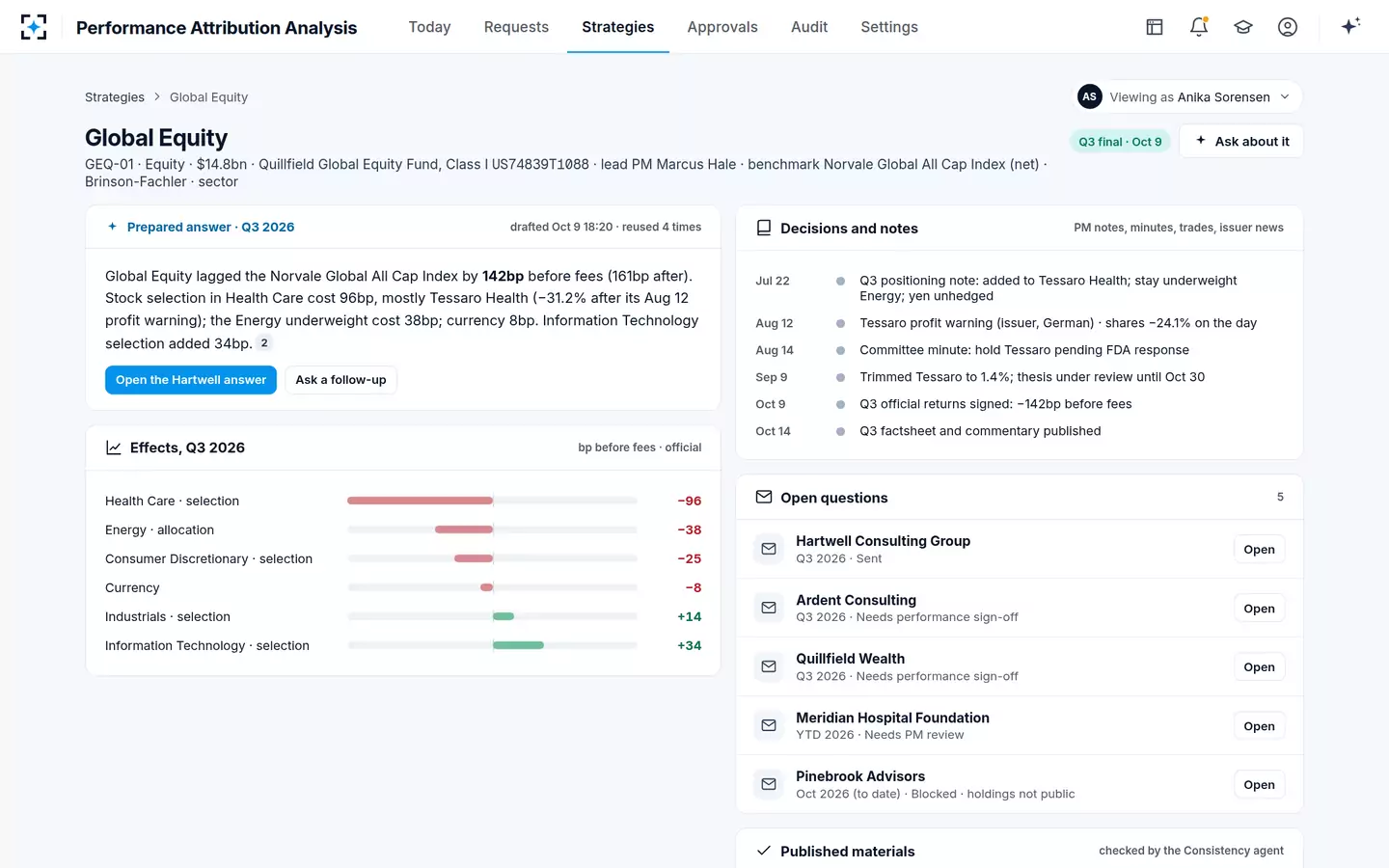Click envelope icon beside Open questions header
The width and height of the screenshot is (1389, 868).
[764, 497]
